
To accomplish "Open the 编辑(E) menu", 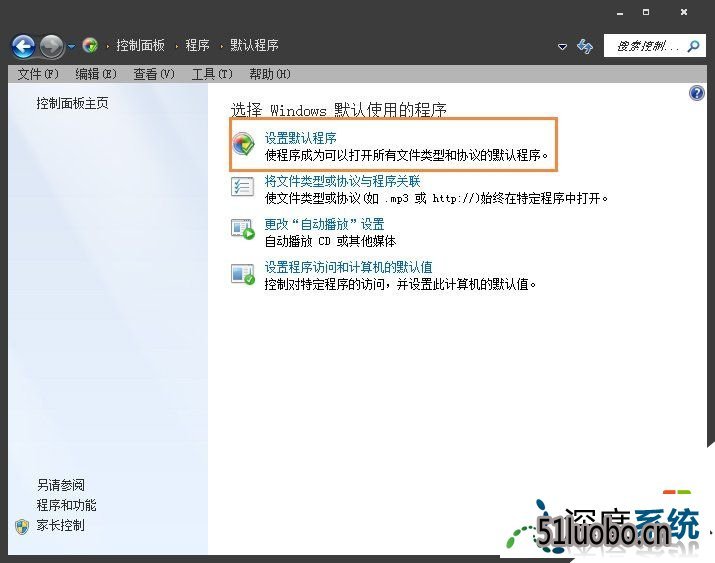I will 96,74.
